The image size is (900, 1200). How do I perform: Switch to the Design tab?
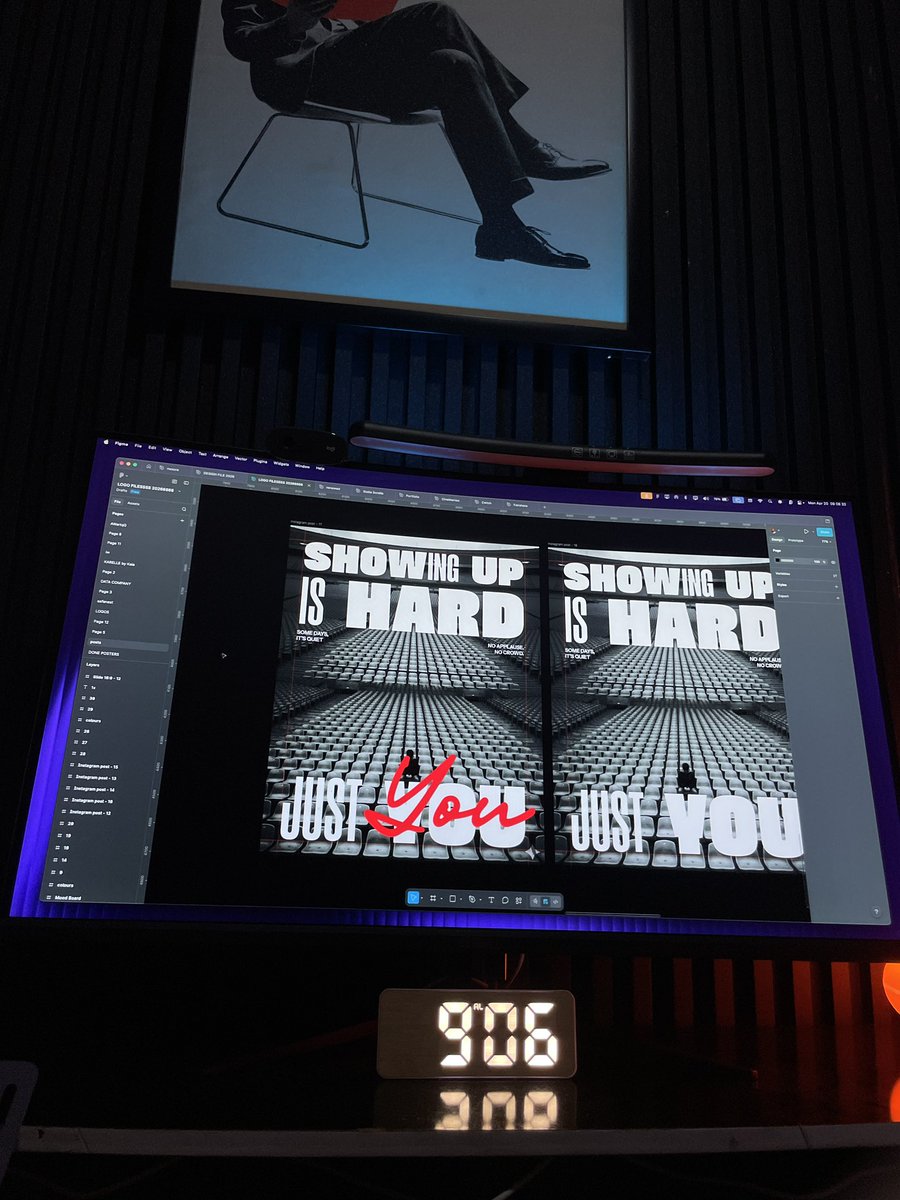pos(777,539)
